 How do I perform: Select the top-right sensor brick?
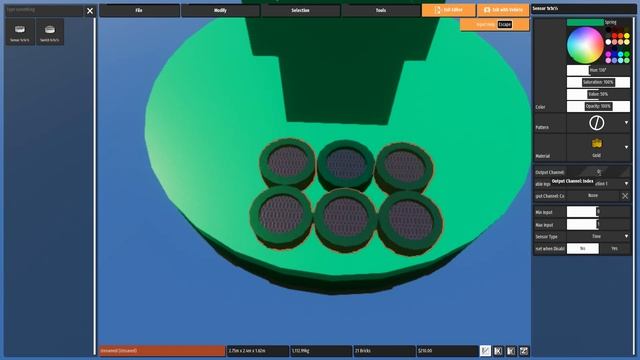404,167
